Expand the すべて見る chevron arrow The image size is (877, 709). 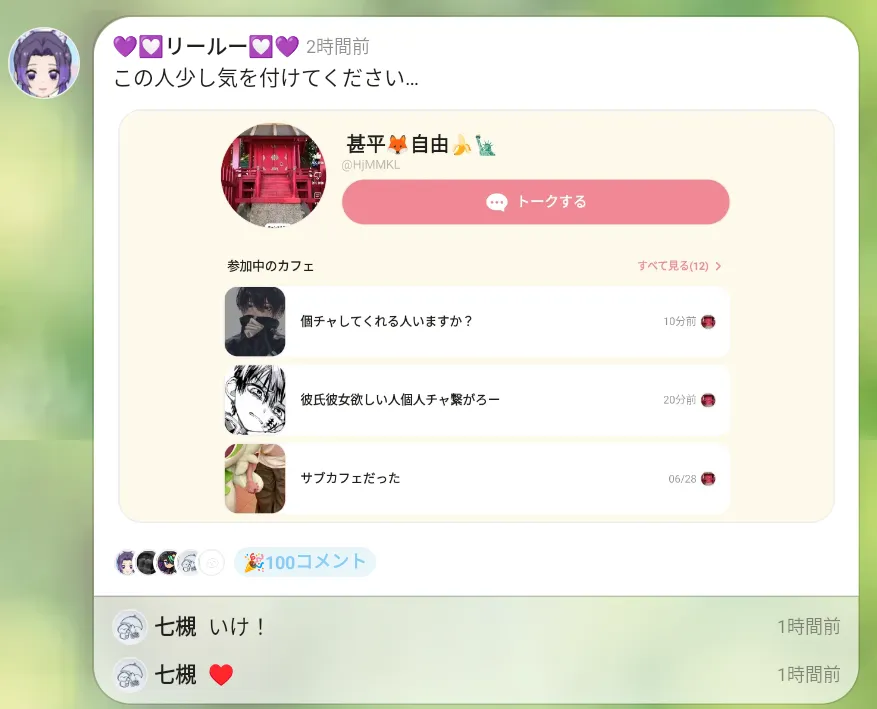tap(718, 266)
